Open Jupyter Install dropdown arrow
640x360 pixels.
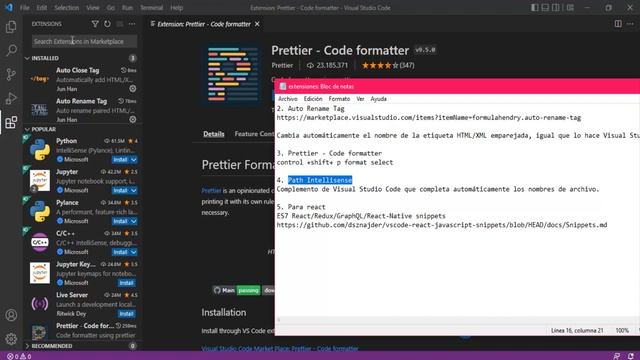click(133, 191)
